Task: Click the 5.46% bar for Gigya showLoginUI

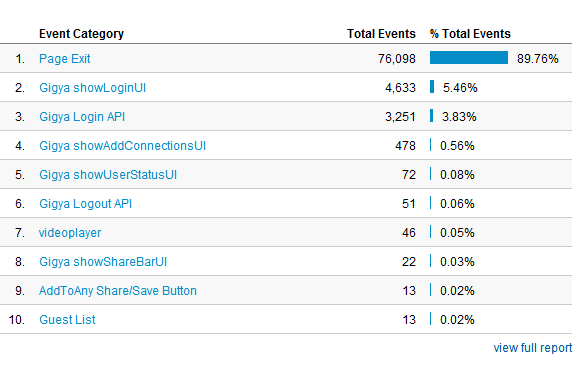Action: coord(432,87)
